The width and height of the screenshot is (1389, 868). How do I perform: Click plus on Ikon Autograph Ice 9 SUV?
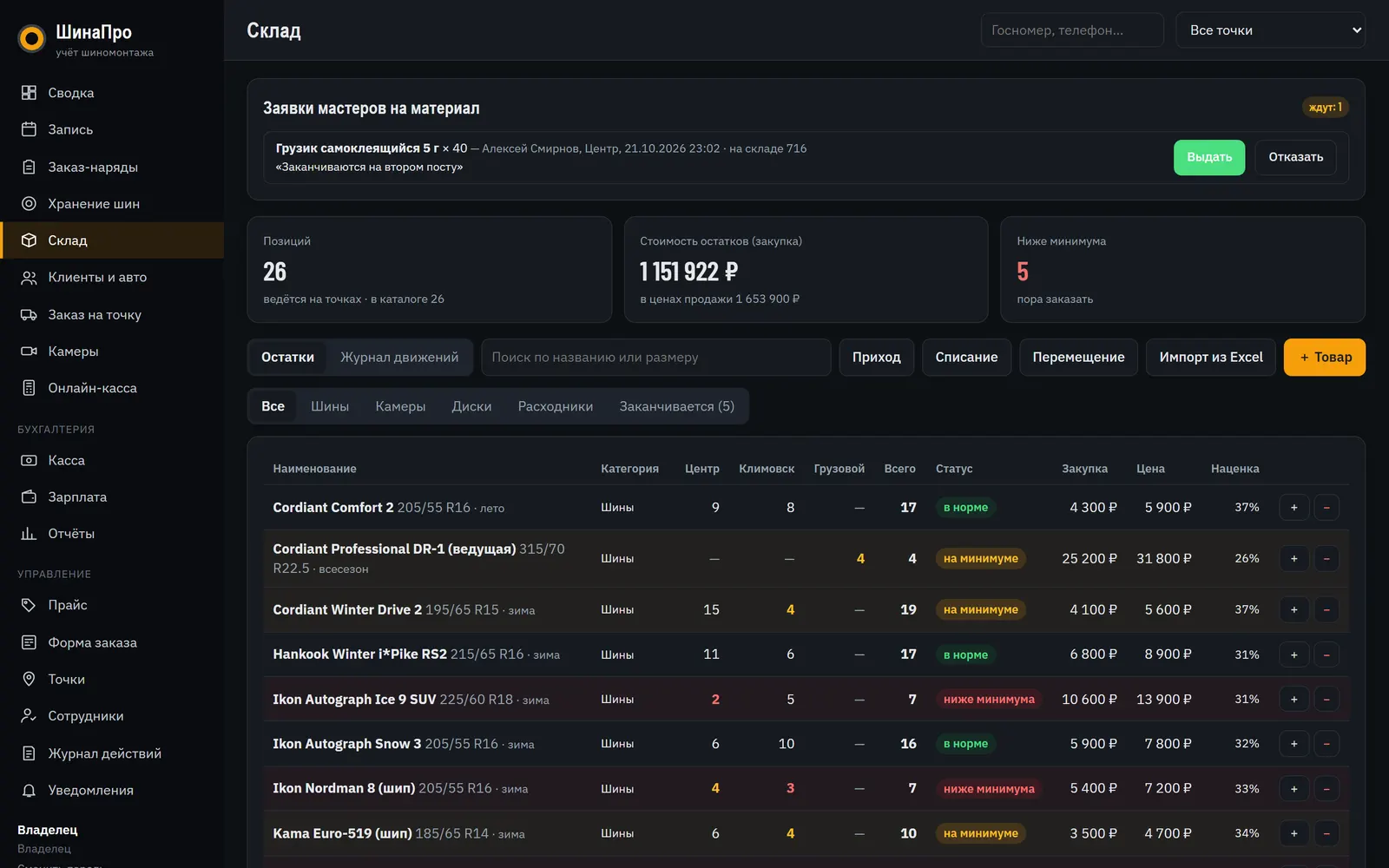click(1294, 700)
